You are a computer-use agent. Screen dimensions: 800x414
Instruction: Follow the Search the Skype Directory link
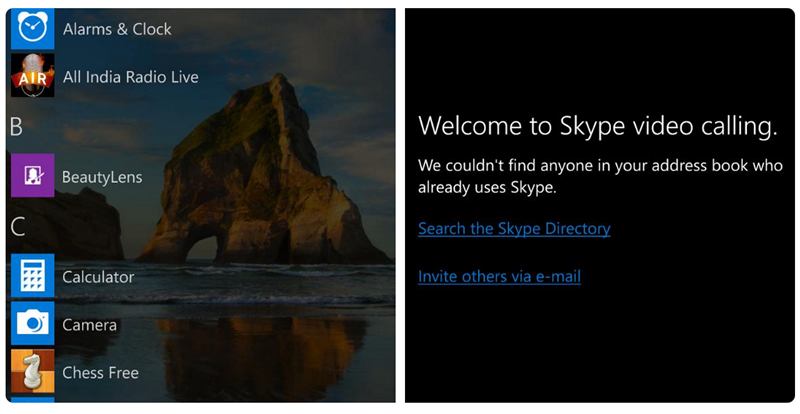[514, 229]
